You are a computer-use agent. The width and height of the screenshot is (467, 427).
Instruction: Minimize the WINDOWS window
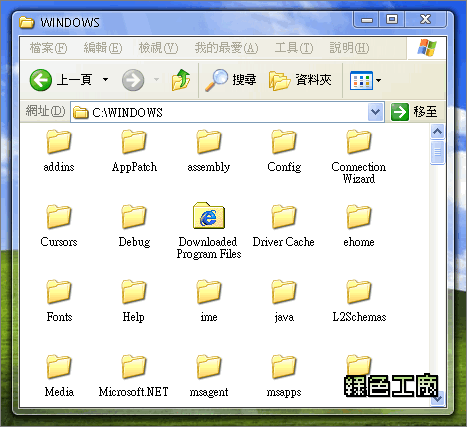pyautogui.click(x=367, y=19)
